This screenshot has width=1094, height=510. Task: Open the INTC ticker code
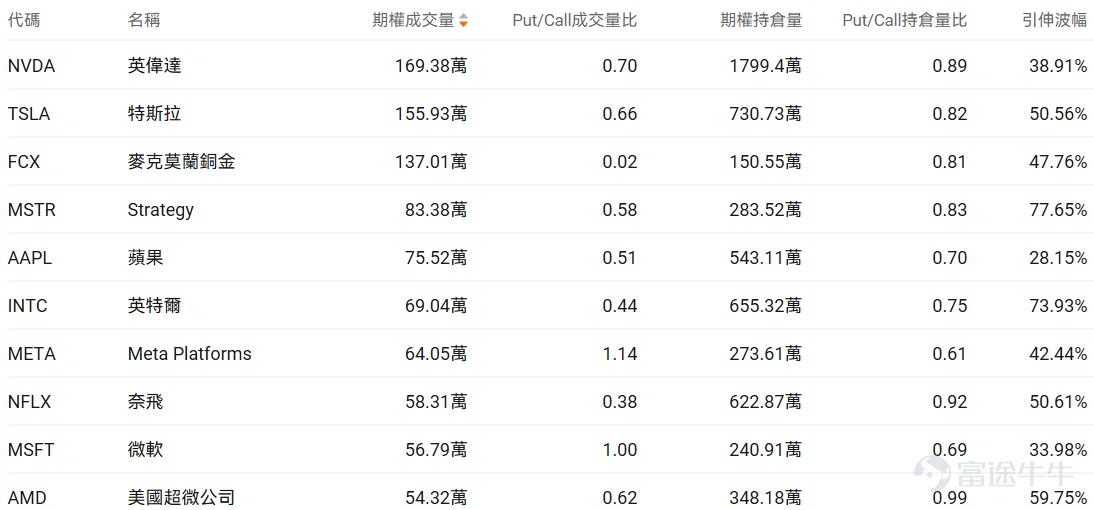(27, 306)
